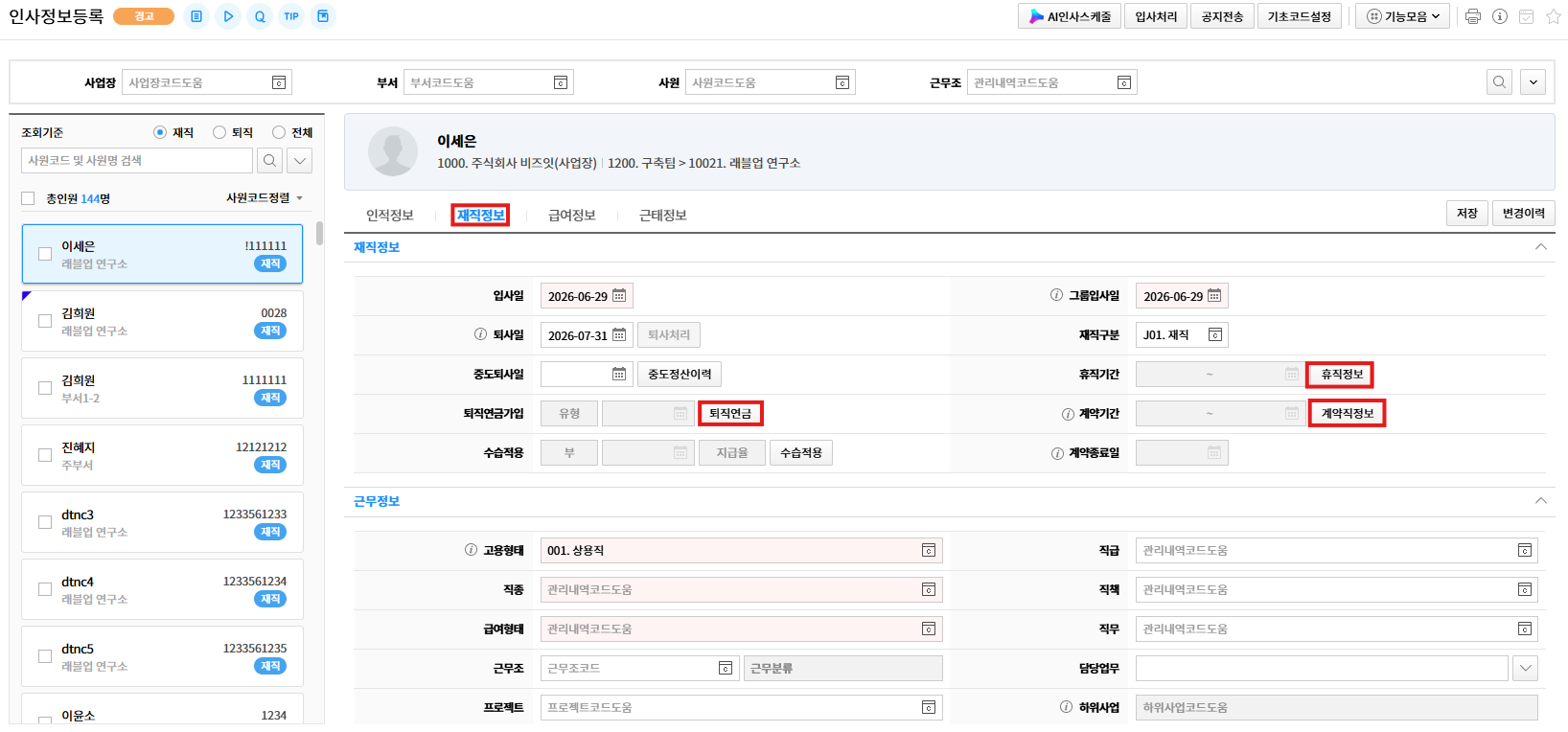Image resolution: width=1568 pixels, height=732 pixels.
Task: Click info icon next to 퇴사일
Action: click(480, 334)
